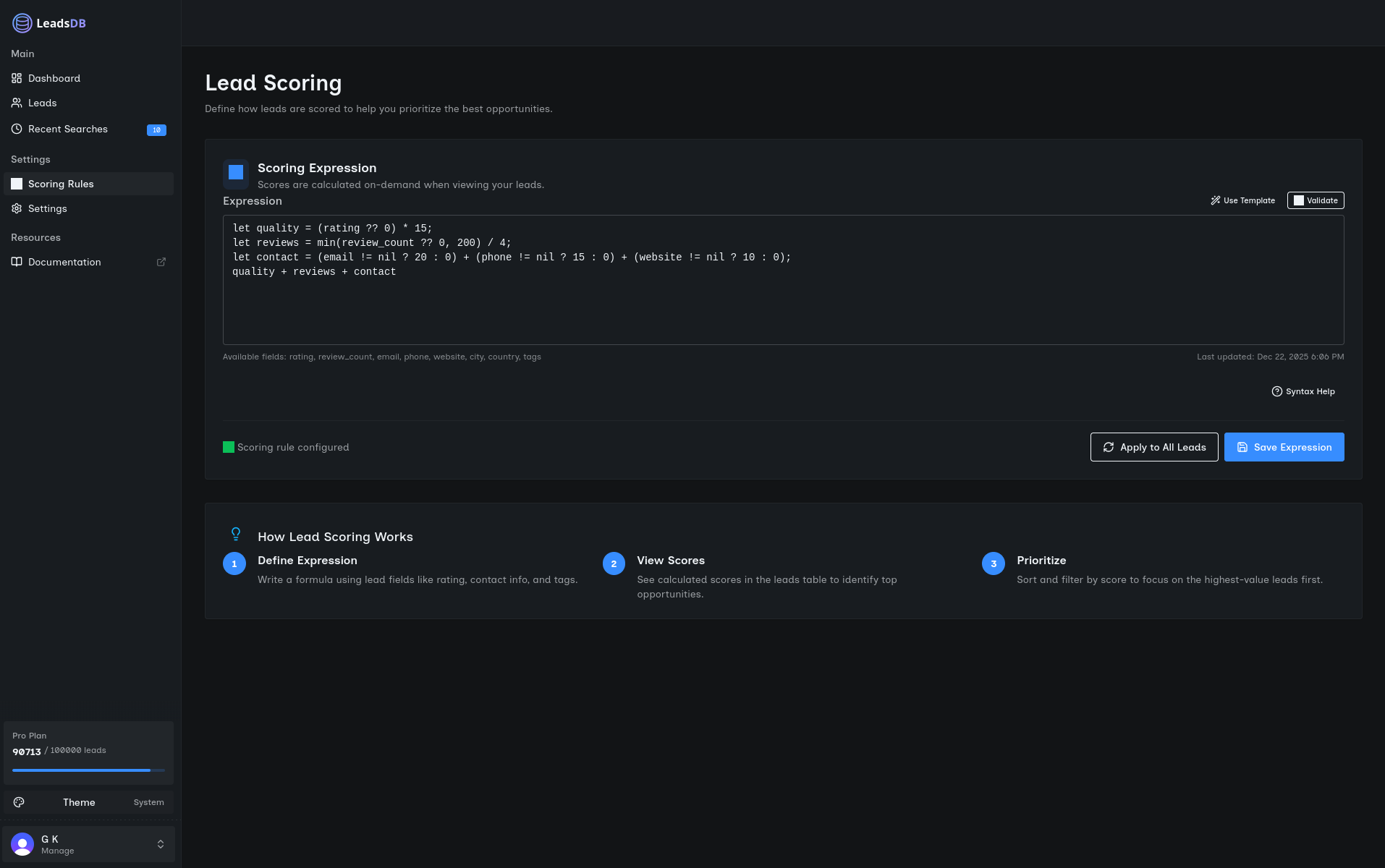Click the Settings gear icon
This screenshot has height=868, width=1385.
[x=16, y=208]
